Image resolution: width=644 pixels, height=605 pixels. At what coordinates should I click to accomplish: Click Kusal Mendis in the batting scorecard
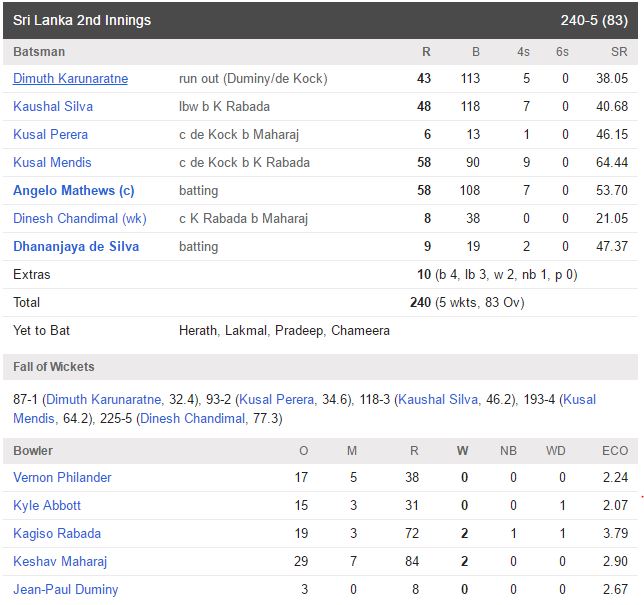[x=52, y=163]
